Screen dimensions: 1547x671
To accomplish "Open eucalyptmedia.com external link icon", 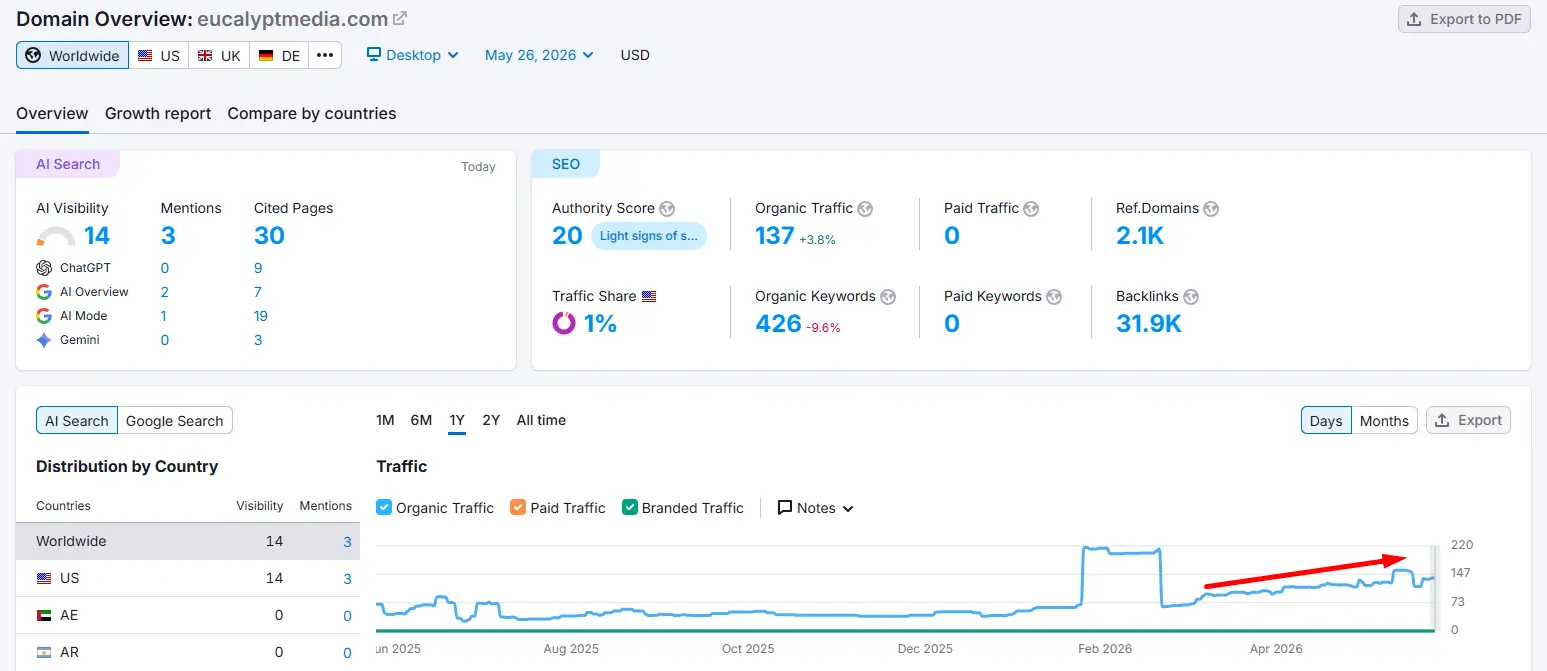I will tap(400, 18).
